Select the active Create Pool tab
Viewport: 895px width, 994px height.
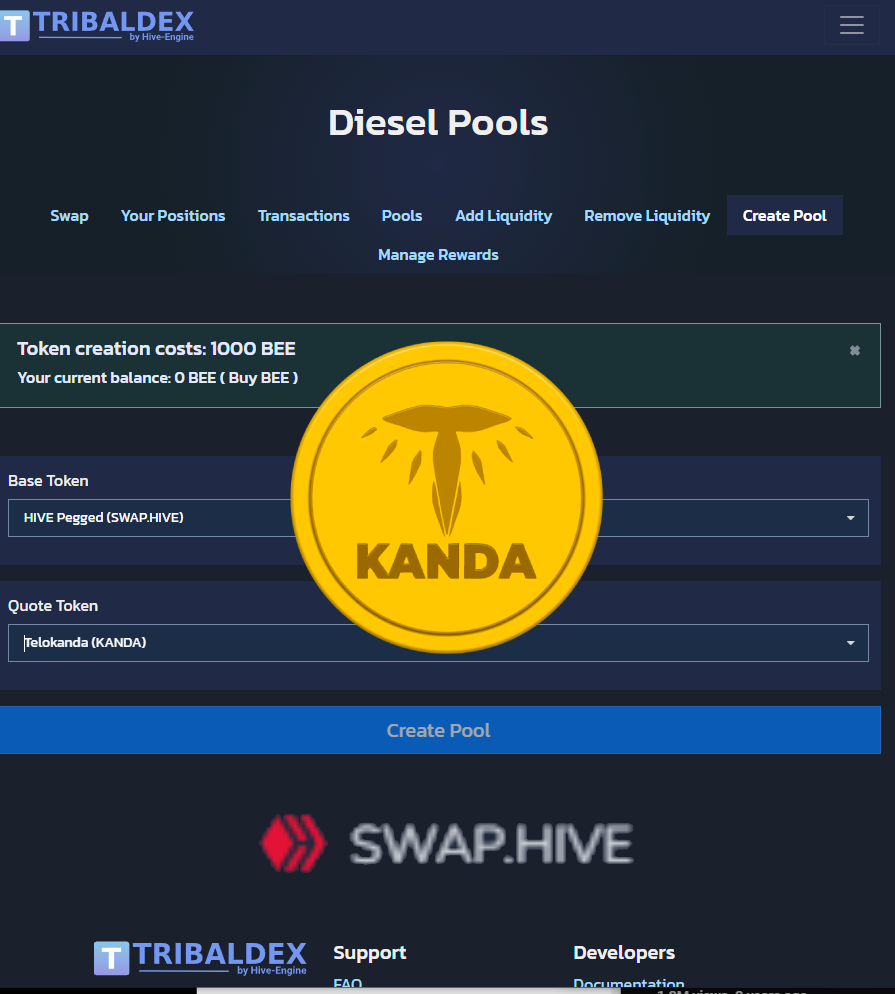(785, 216)
